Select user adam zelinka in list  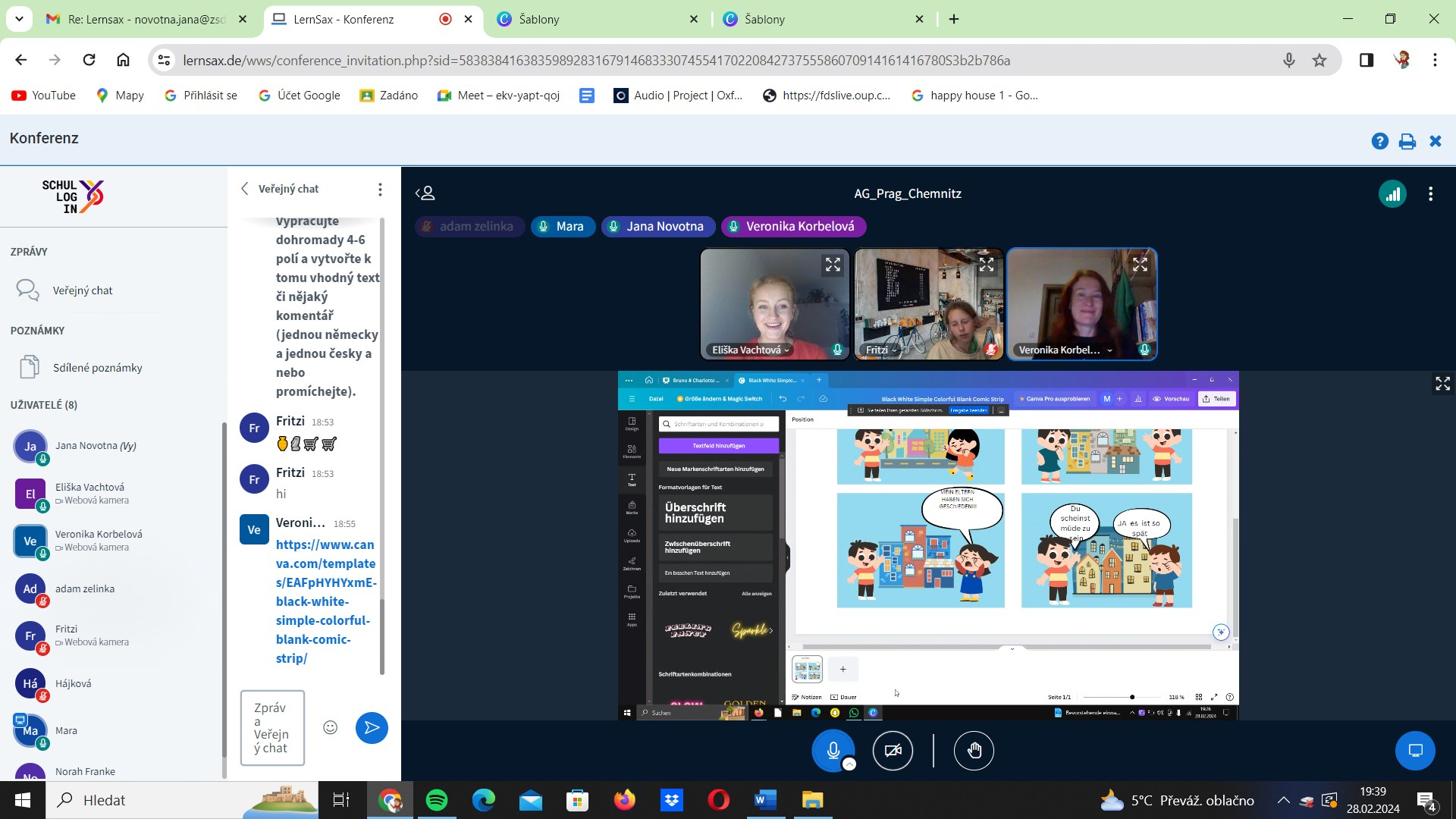coord(114,588)
